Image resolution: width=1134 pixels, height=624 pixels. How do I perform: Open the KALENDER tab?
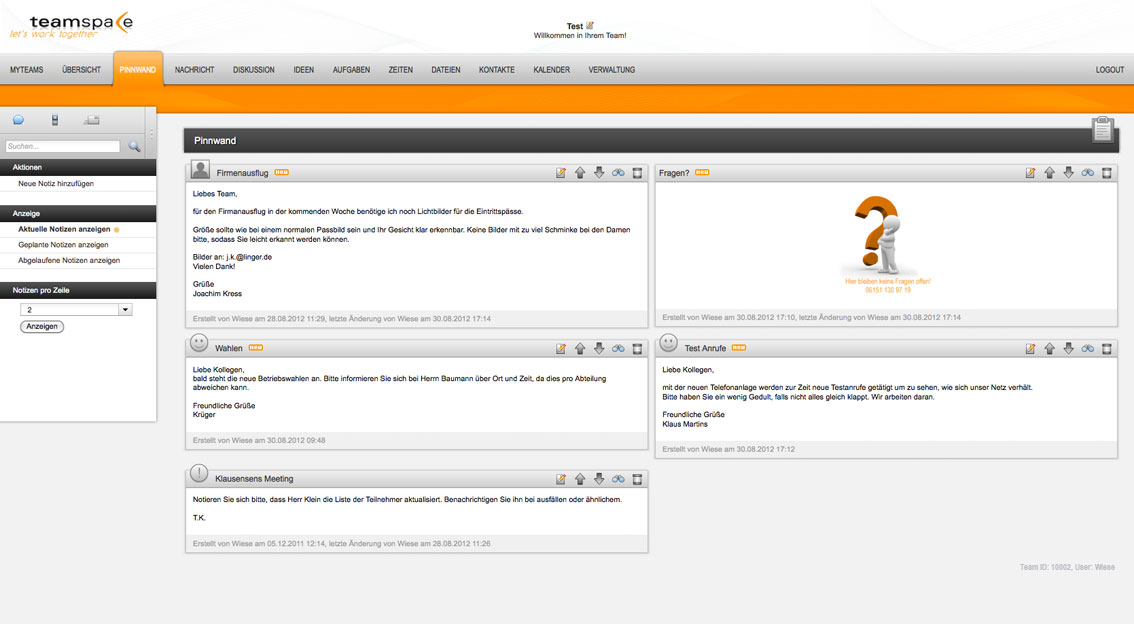pos(552,70)
